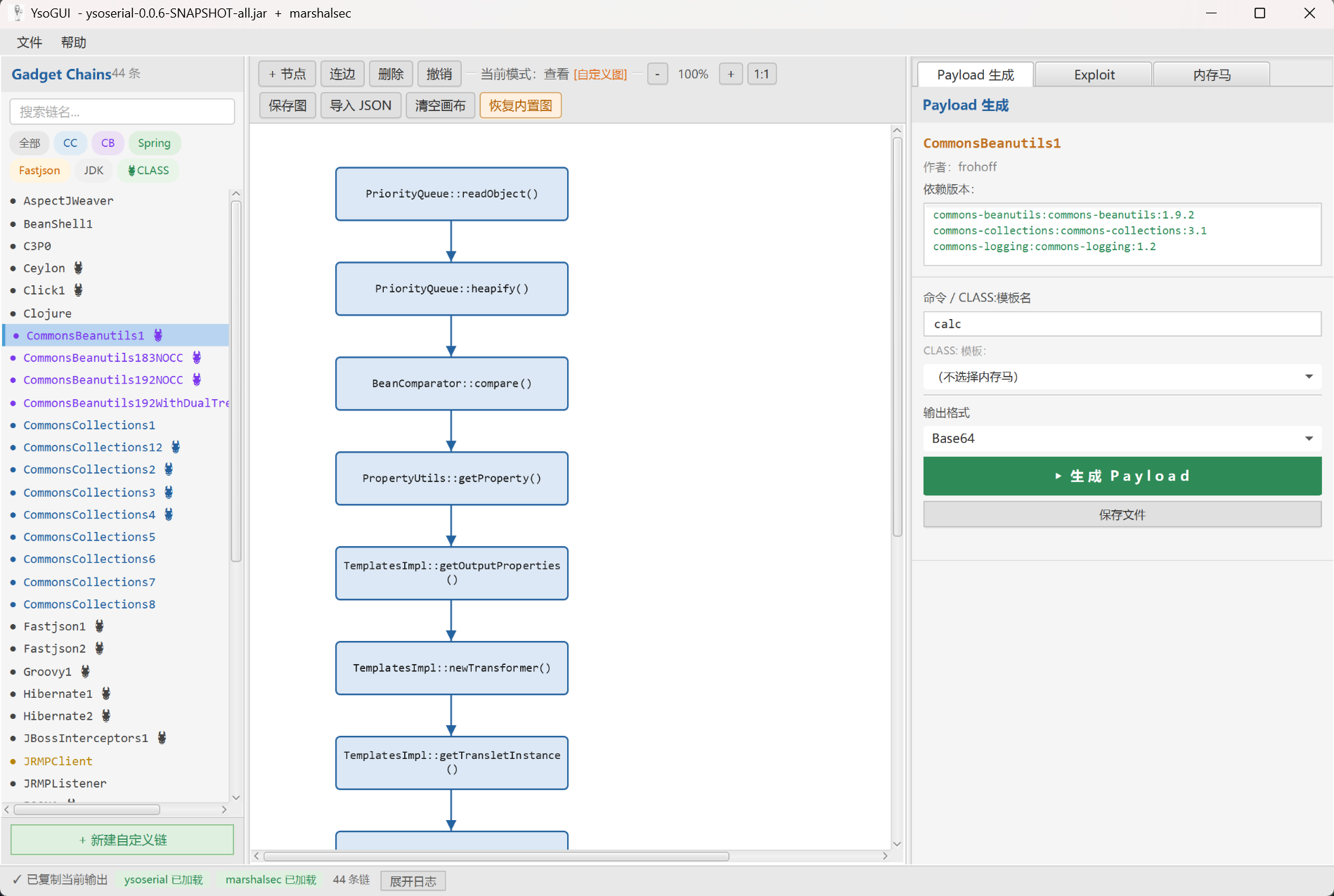Open the 帮助 menu
Image resolution: width=1334 pixels, height=896 pixels.
(x=73, y=42)
